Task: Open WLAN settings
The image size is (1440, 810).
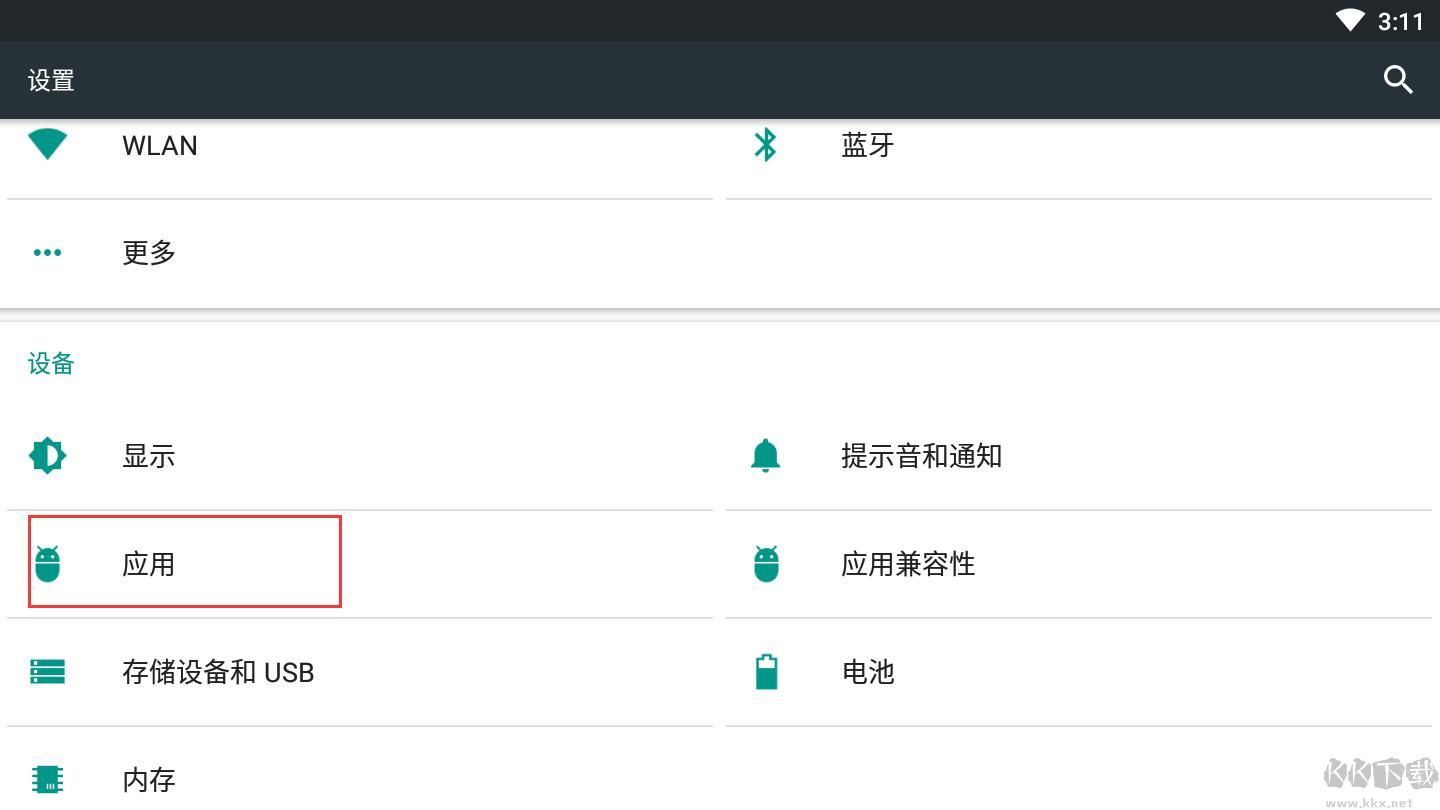Action: pyautogui.click(x=160, y=146)
